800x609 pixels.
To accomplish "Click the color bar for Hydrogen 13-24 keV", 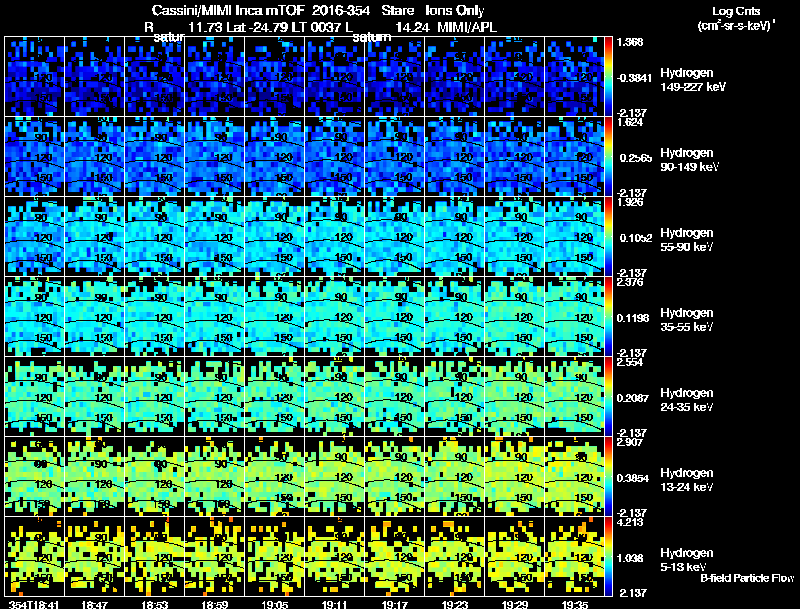I will (608, 477).
